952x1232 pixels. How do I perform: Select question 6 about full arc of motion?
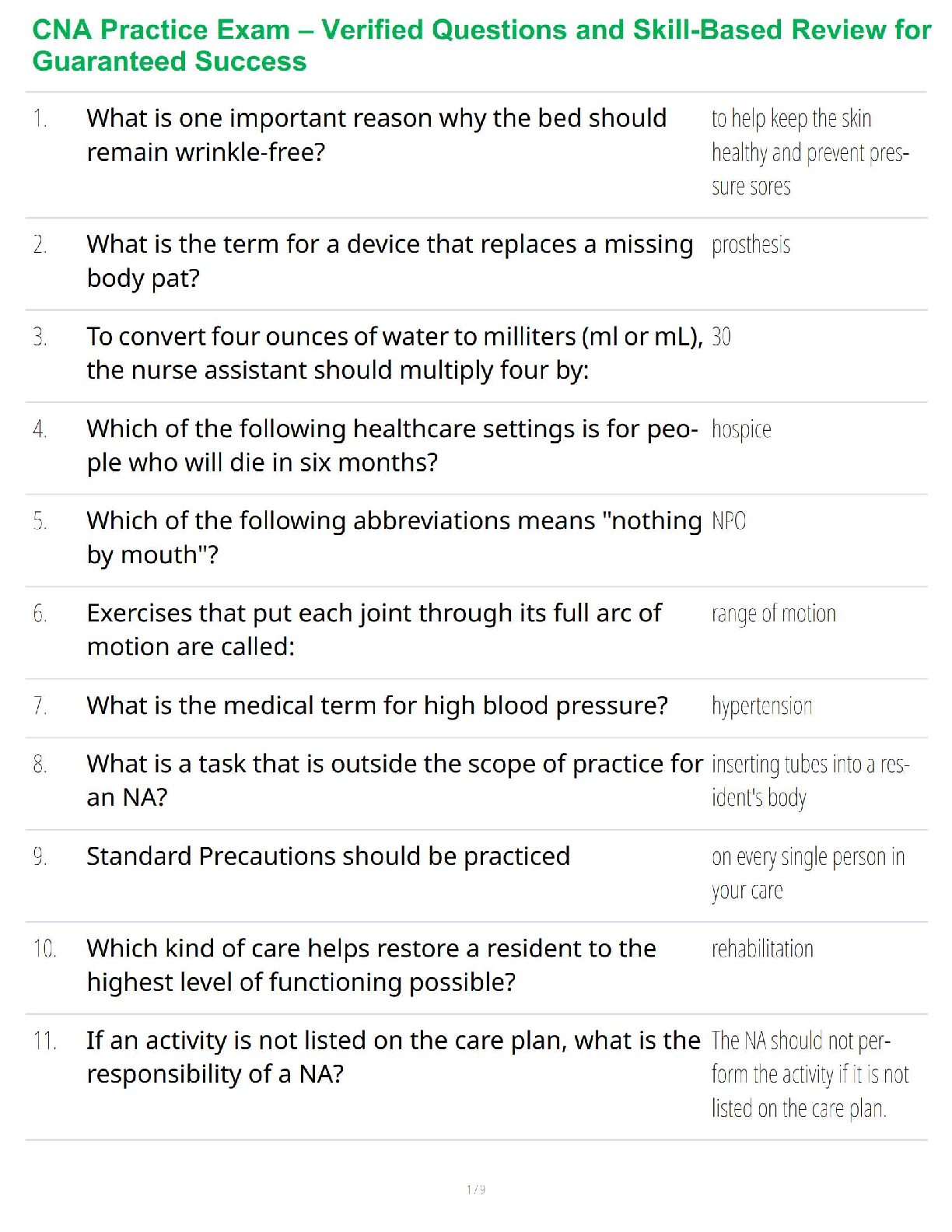[374, 630]
